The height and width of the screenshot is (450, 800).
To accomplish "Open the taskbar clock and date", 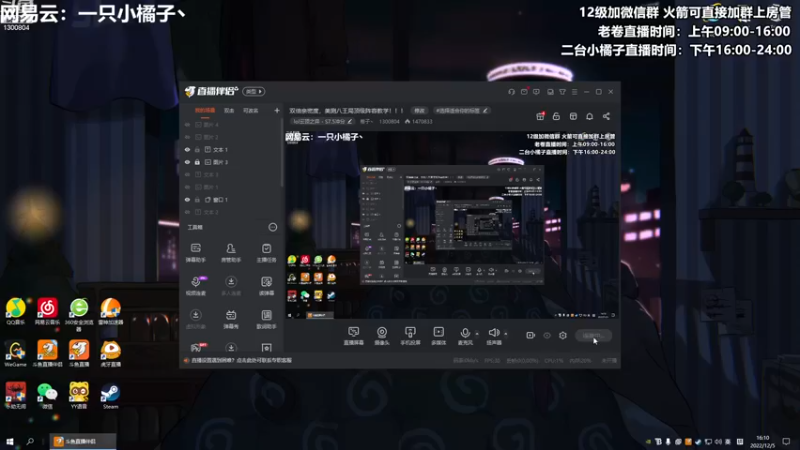I will [762, 441].
